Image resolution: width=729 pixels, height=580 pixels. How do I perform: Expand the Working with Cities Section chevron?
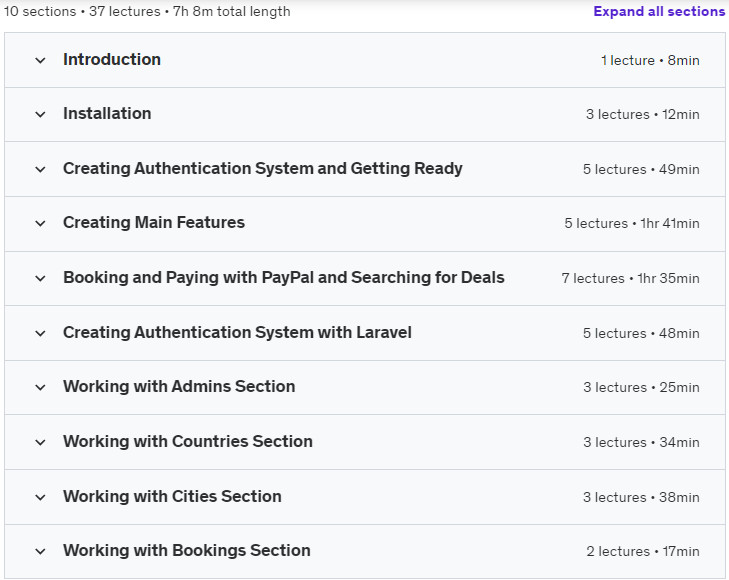pos(40,497)
